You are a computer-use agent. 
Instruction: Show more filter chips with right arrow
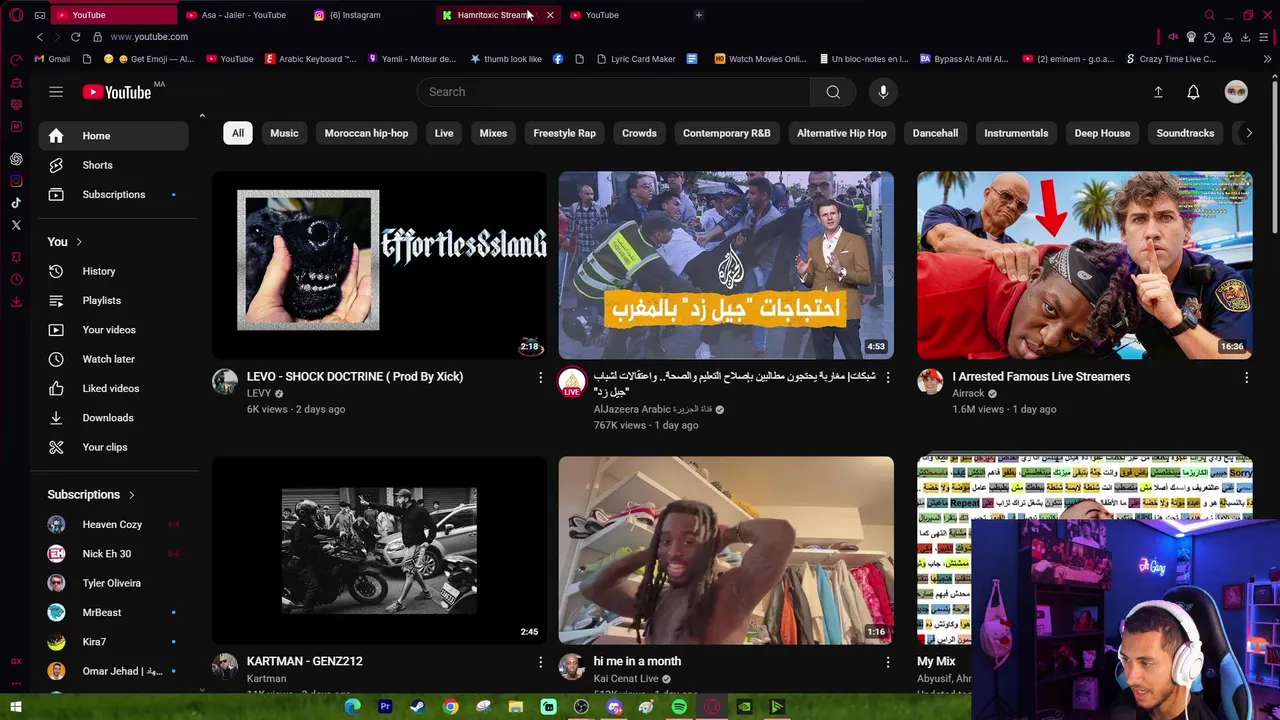[x=1248, y=133]
